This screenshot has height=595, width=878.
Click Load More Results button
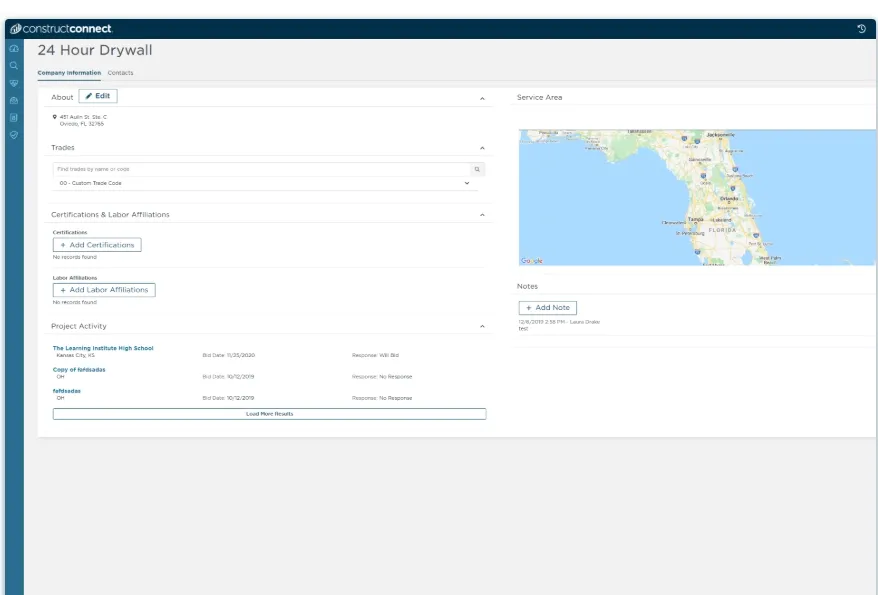[x=269, y=414]
